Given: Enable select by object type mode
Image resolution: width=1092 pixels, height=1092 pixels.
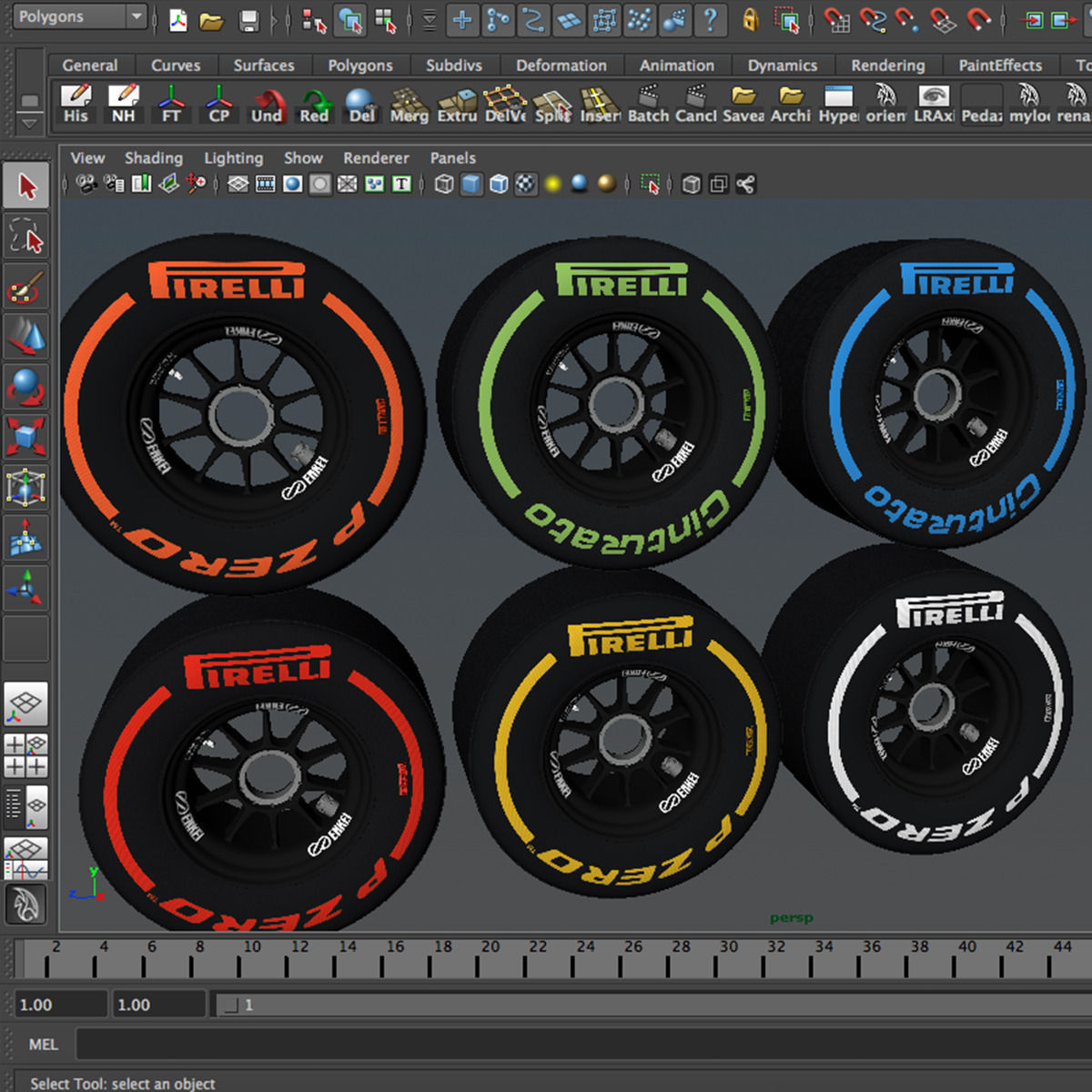Looking at the screenshot, I should point(349,19).
